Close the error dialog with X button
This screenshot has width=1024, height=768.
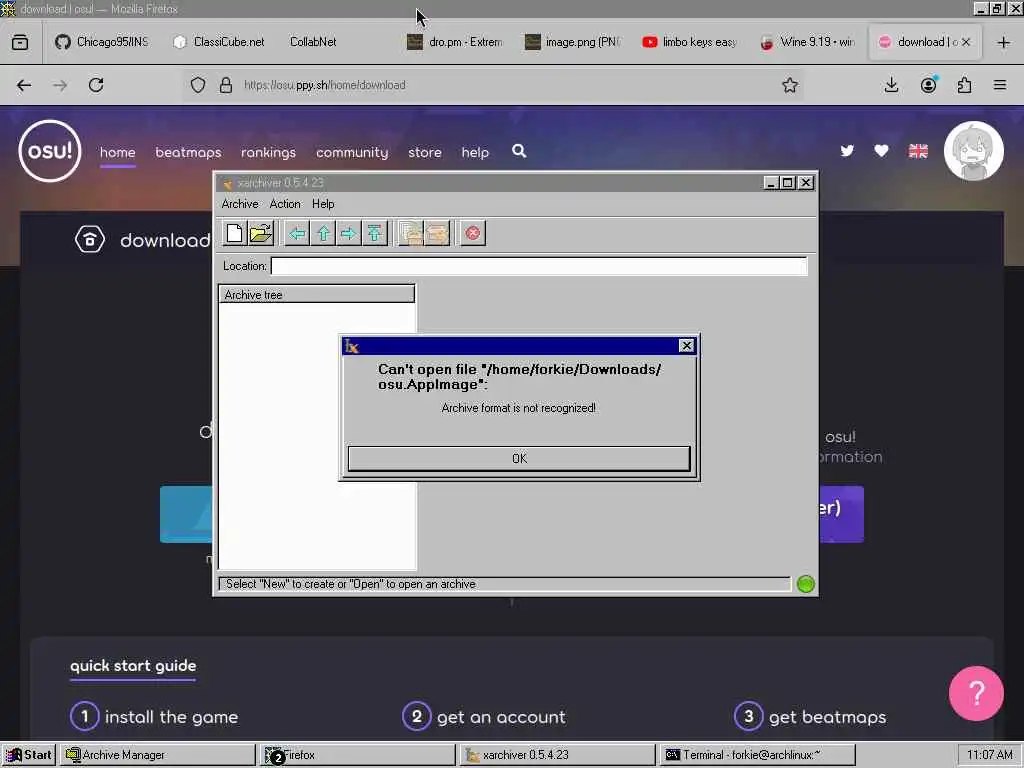[x=686, y=345]
